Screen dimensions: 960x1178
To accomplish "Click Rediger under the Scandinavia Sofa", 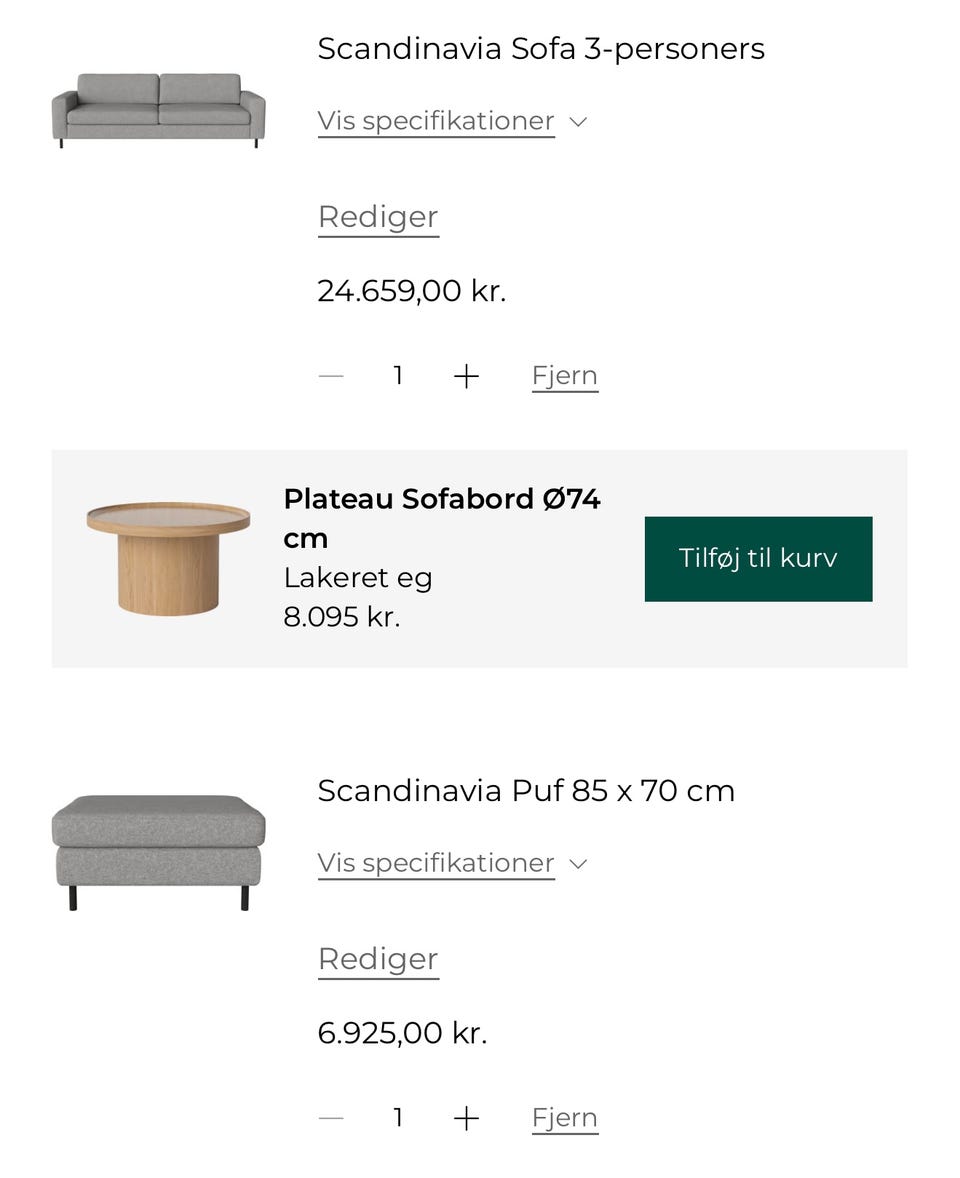I will tap(377, 216).
